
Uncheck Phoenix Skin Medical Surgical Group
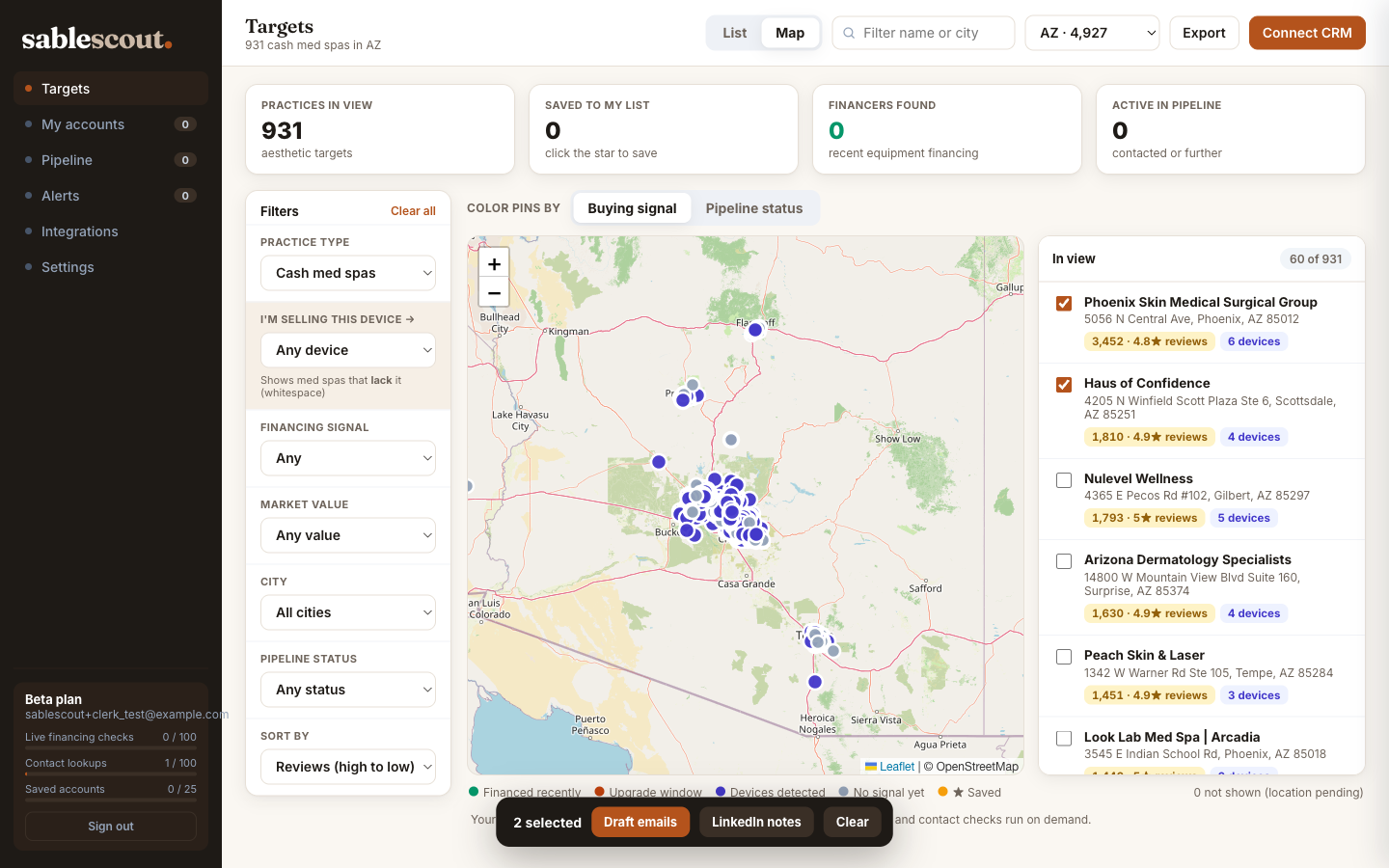tap(1064, 303)
